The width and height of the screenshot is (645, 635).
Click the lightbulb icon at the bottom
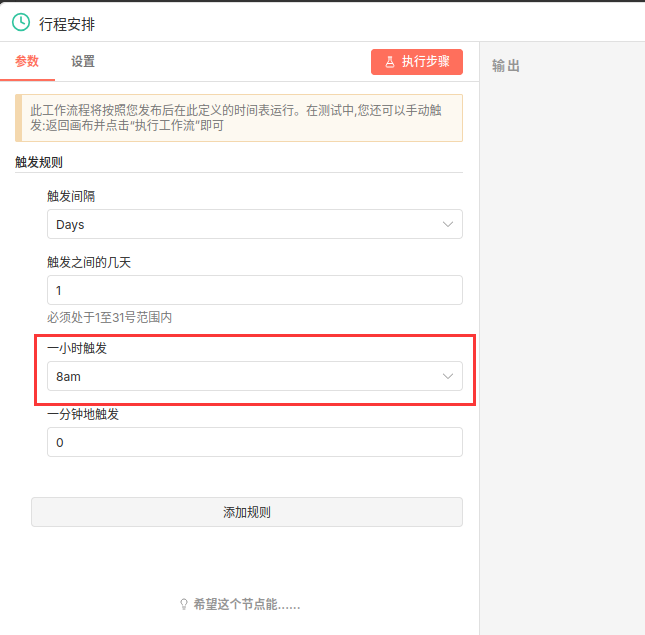pyautogui.click(x=183, y=604)
